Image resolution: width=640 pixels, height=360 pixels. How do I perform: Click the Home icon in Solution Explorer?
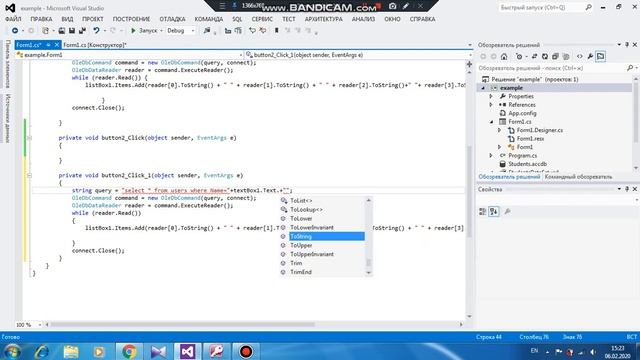pos(504,56)
